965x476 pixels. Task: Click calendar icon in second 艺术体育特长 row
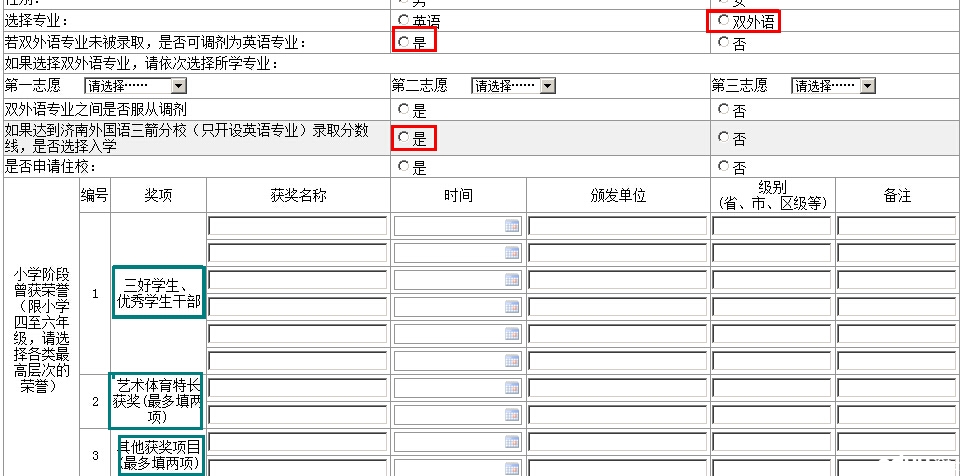512,415
